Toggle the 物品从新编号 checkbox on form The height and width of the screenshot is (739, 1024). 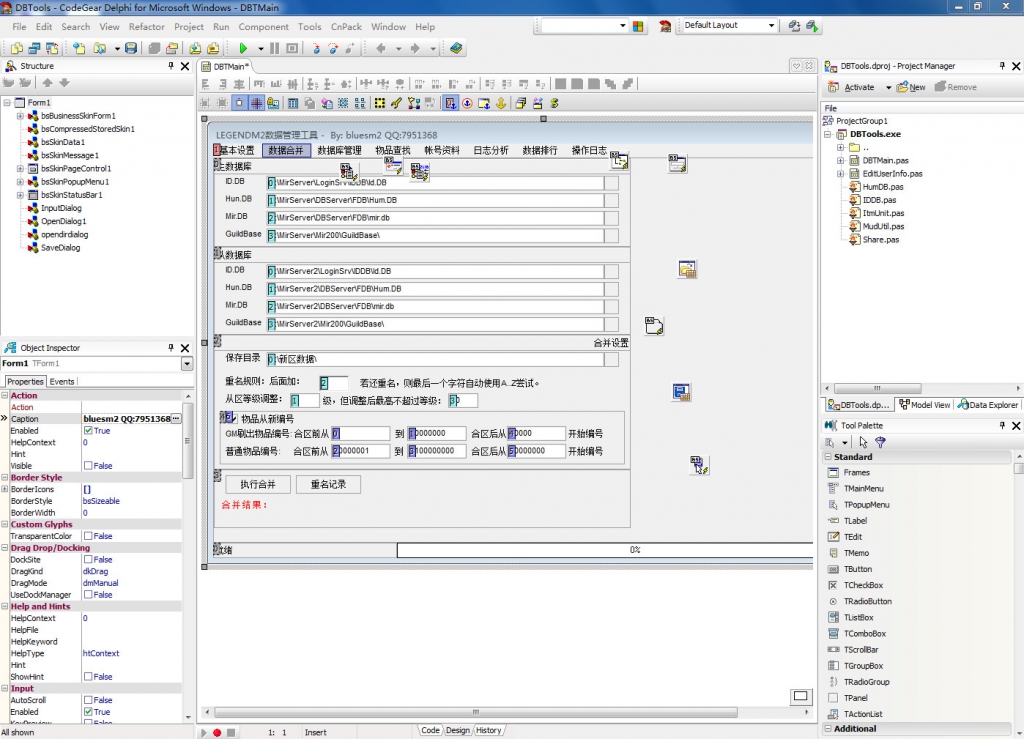tap(234, 418)
